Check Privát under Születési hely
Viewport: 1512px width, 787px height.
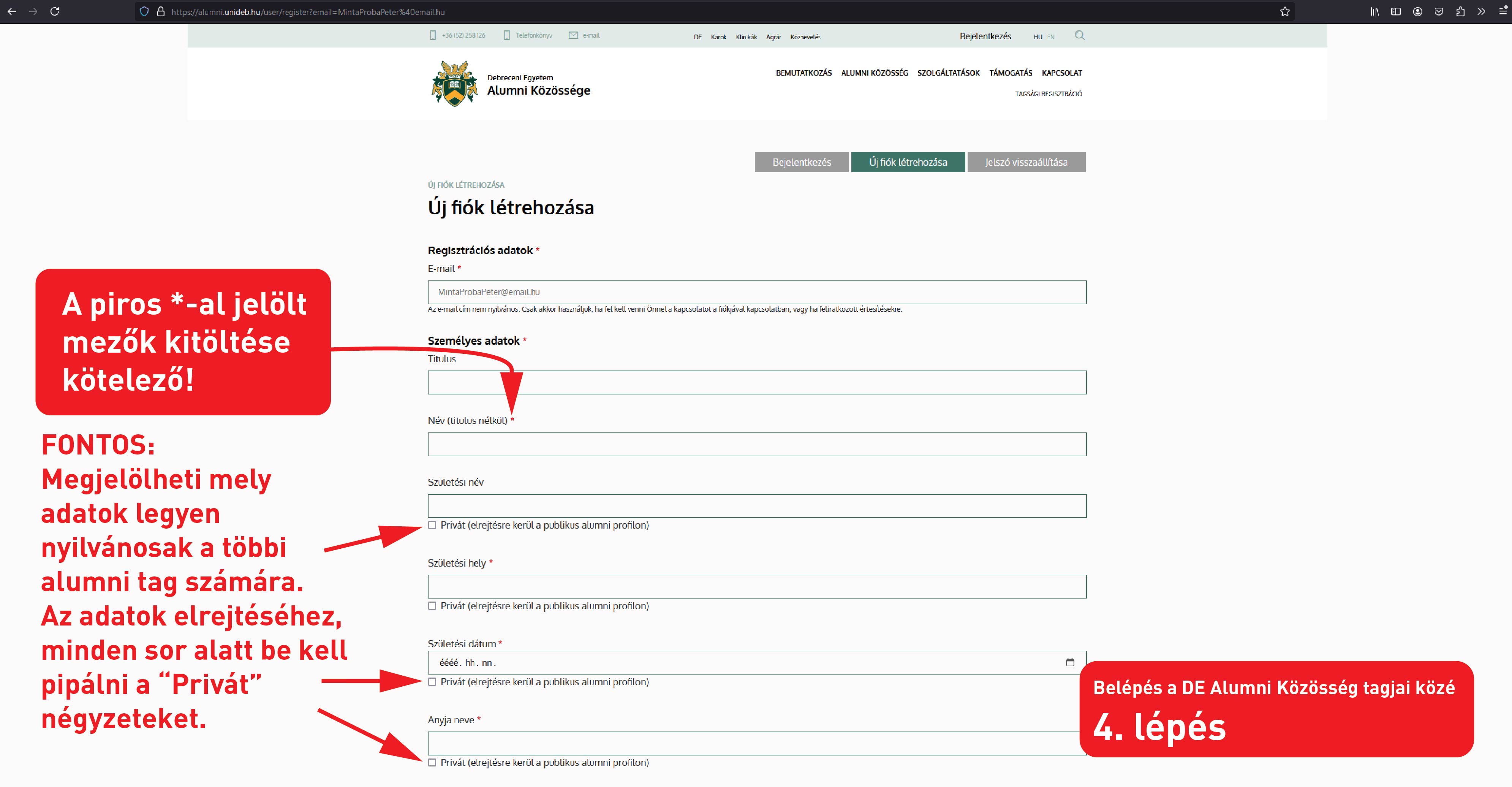(x=432, y=605)
